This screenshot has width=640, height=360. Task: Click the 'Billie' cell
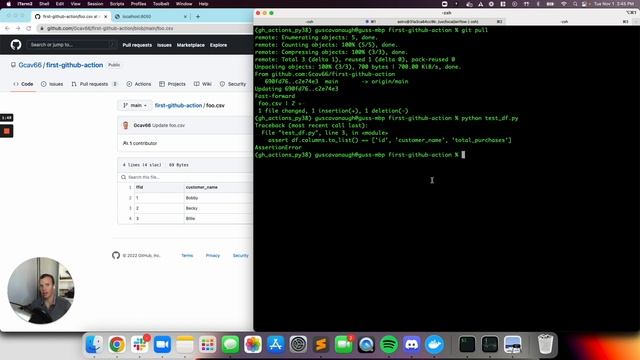coord(191,219)
